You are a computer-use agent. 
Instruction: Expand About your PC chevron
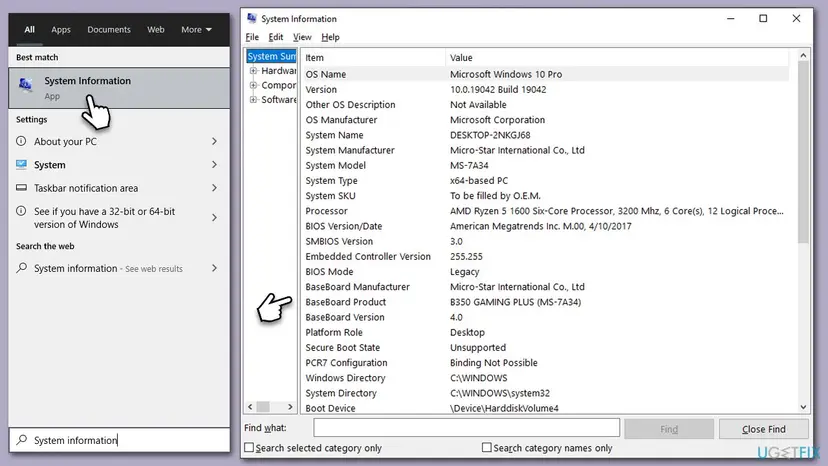pyautogui.click(x=214, y=141)
